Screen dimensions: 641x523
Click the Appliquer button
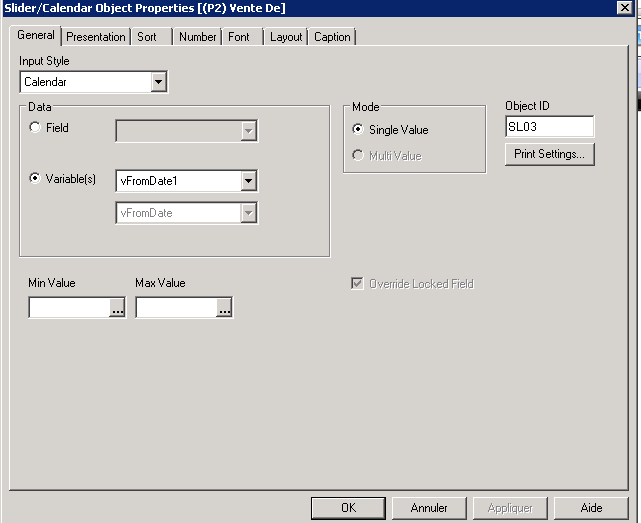510,508
